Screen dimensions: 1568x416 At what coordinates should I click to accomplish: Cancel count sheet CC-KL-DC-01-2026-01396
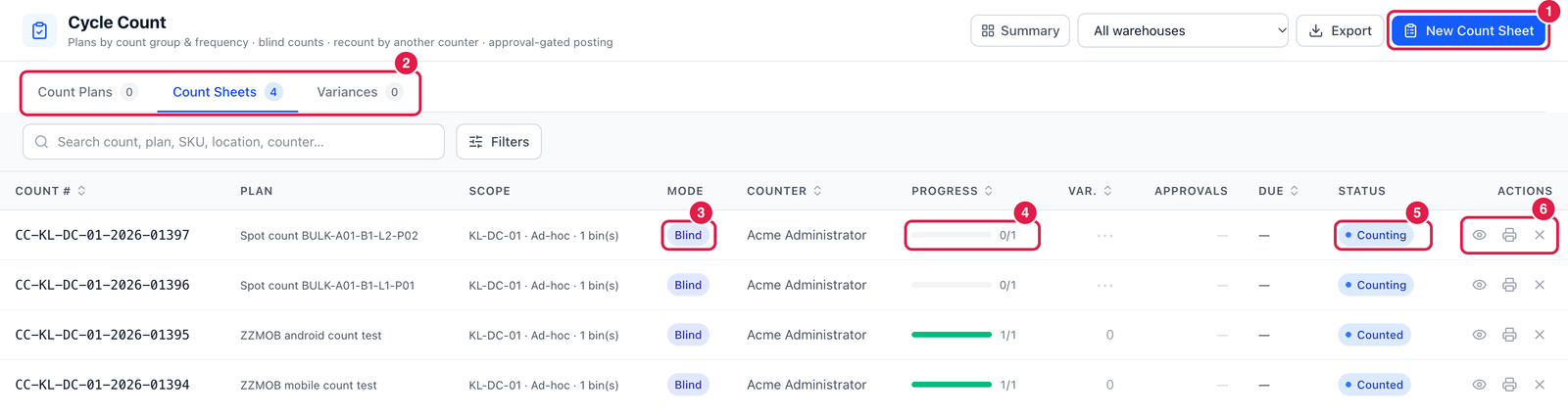coord(1540,285)
